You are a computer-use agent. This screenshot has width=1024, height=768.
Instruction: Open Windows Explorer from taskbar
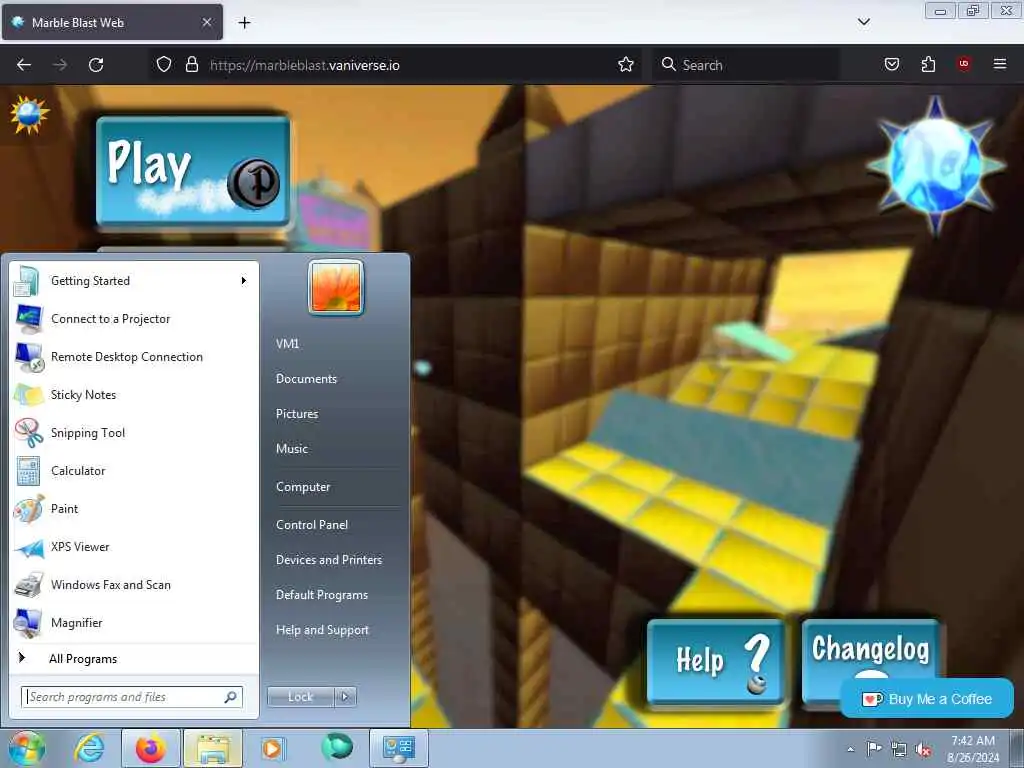pos(213,748)
